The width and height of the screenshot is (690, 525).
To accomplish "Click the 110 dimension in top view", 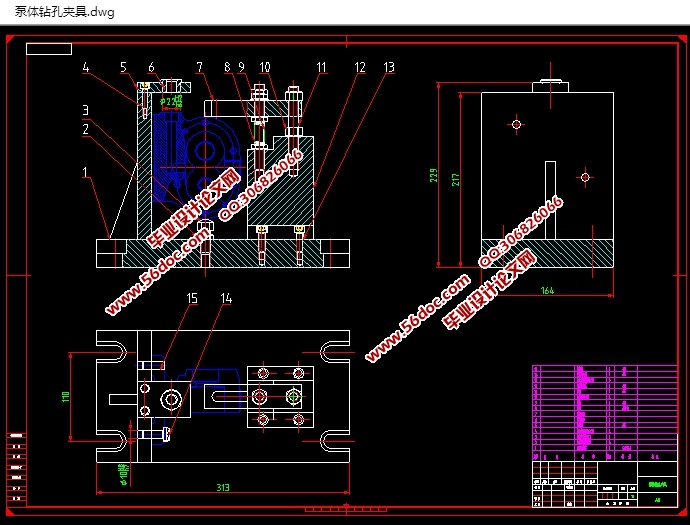I will click(66, 396).
